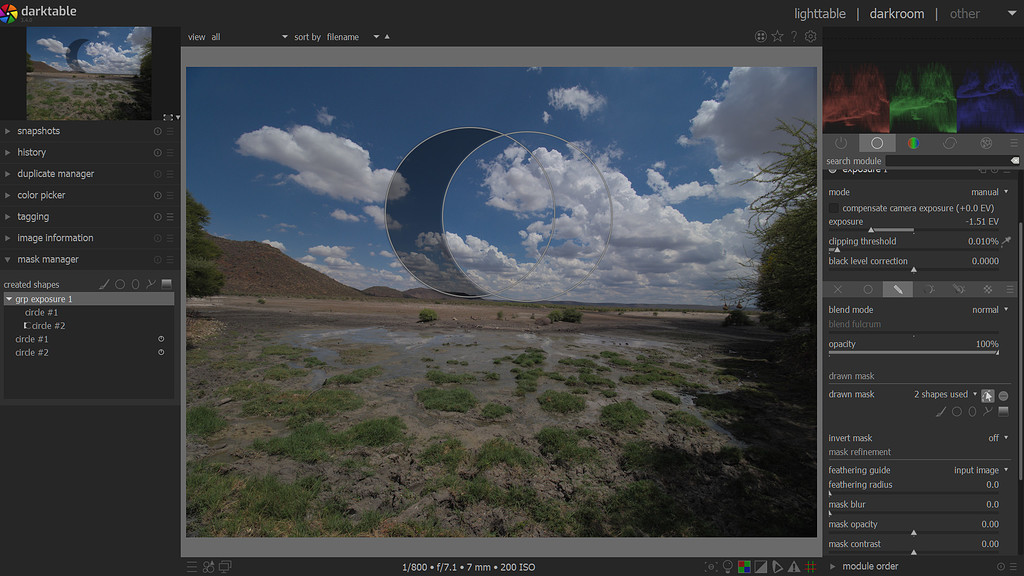The image size is (1024, 576).
Task: Open the other views menu
Action: [x=964, y=14]
